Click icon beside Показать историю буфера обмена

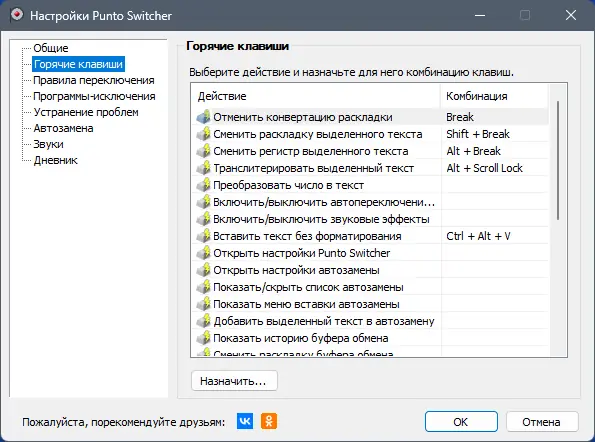(203, 338)
